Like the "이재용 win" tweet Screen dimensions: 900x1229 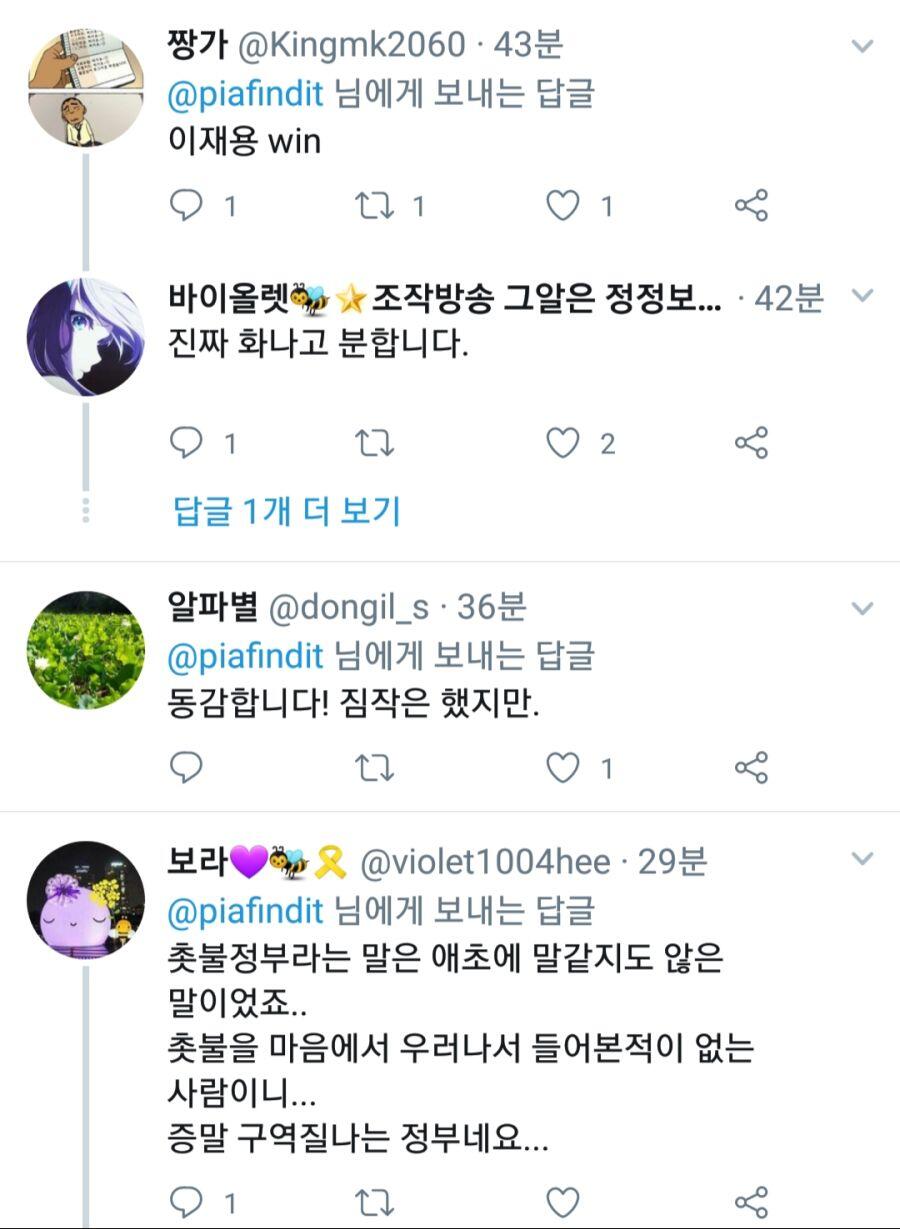[563, 206]
